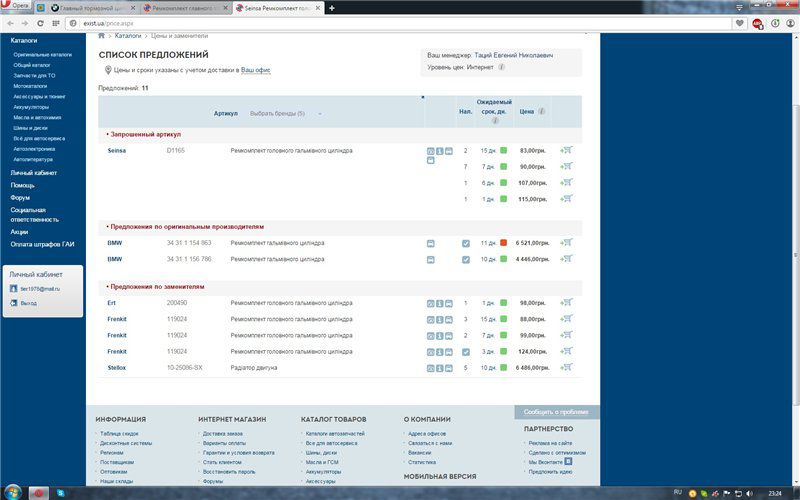Open info icon for Seinsa D1165 row
Image resolution: width=800 pixels, height=500 pixels.
pyautogui.click(x=439, y=151)
